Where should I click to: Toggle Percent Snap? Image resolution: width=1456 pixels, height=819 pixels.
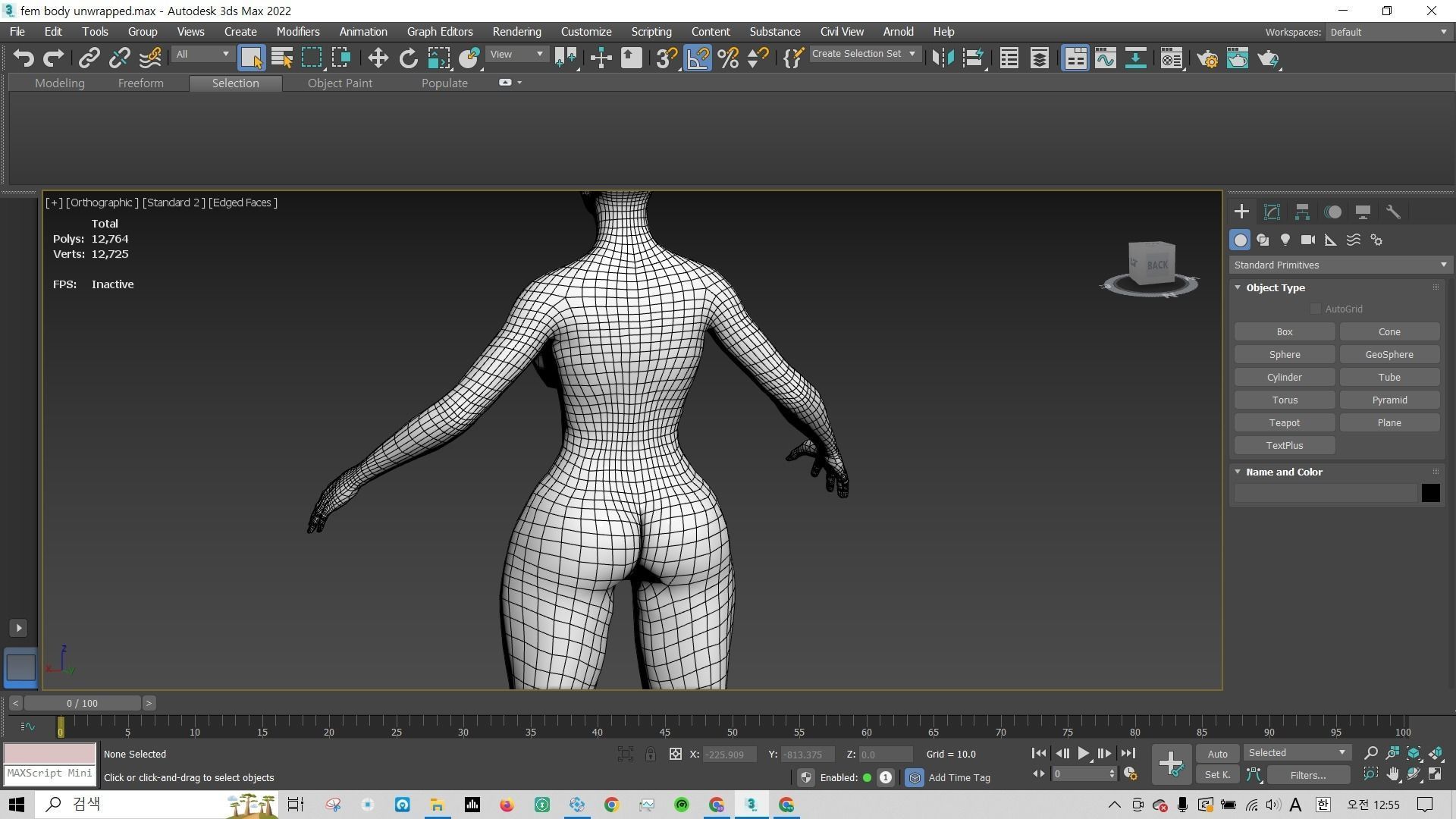pos(728,58)
